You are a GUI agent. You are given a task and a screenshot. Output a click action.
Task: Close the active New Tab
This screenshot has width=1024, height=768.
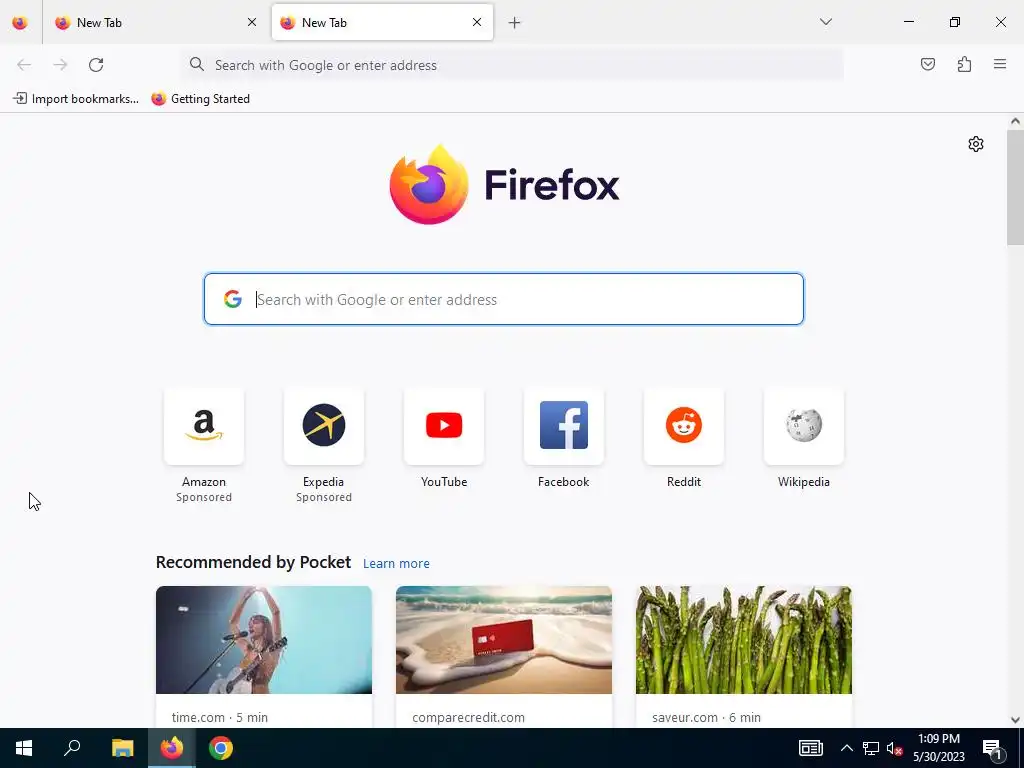[477, 22]
